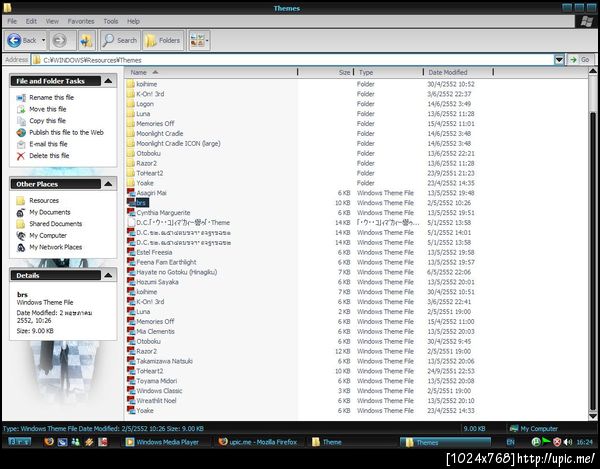The width and height of the screenshot is (600, 469).
Task: Sort by the Name column header
Action: pos(211,72)
